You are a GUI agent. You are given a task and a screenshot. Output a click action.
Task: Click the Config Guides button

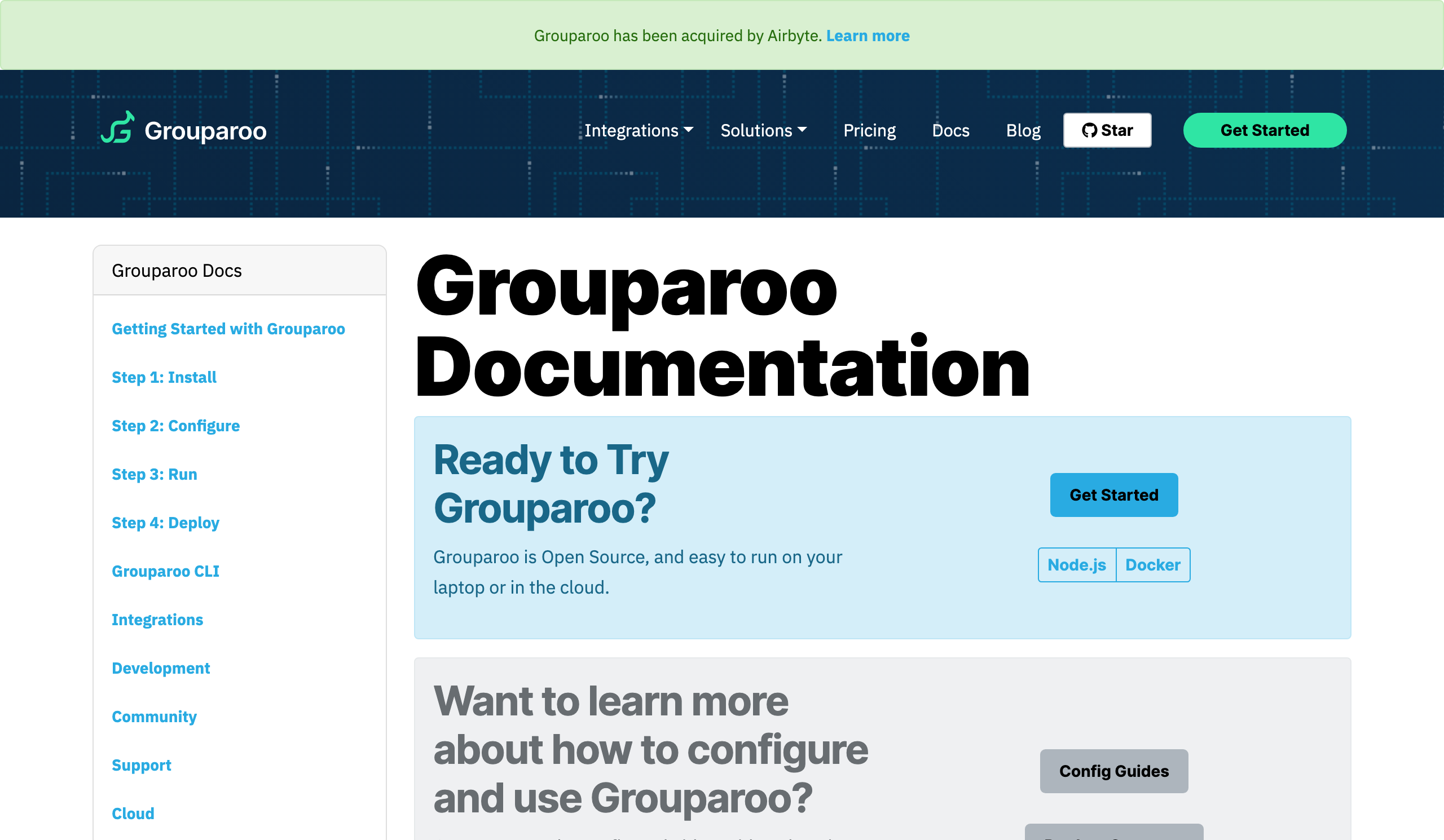point(1114,771)
